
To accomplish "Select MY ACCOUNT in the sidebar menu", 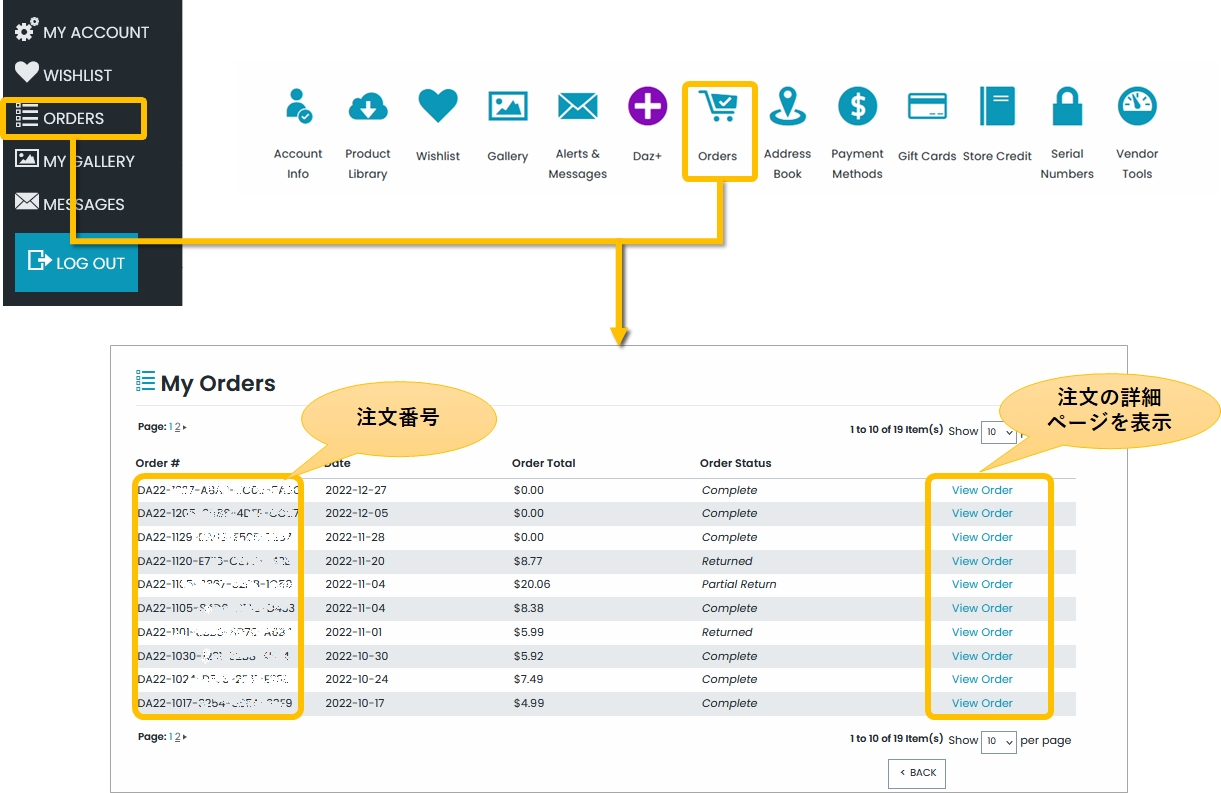I will [x=82, y=32].
